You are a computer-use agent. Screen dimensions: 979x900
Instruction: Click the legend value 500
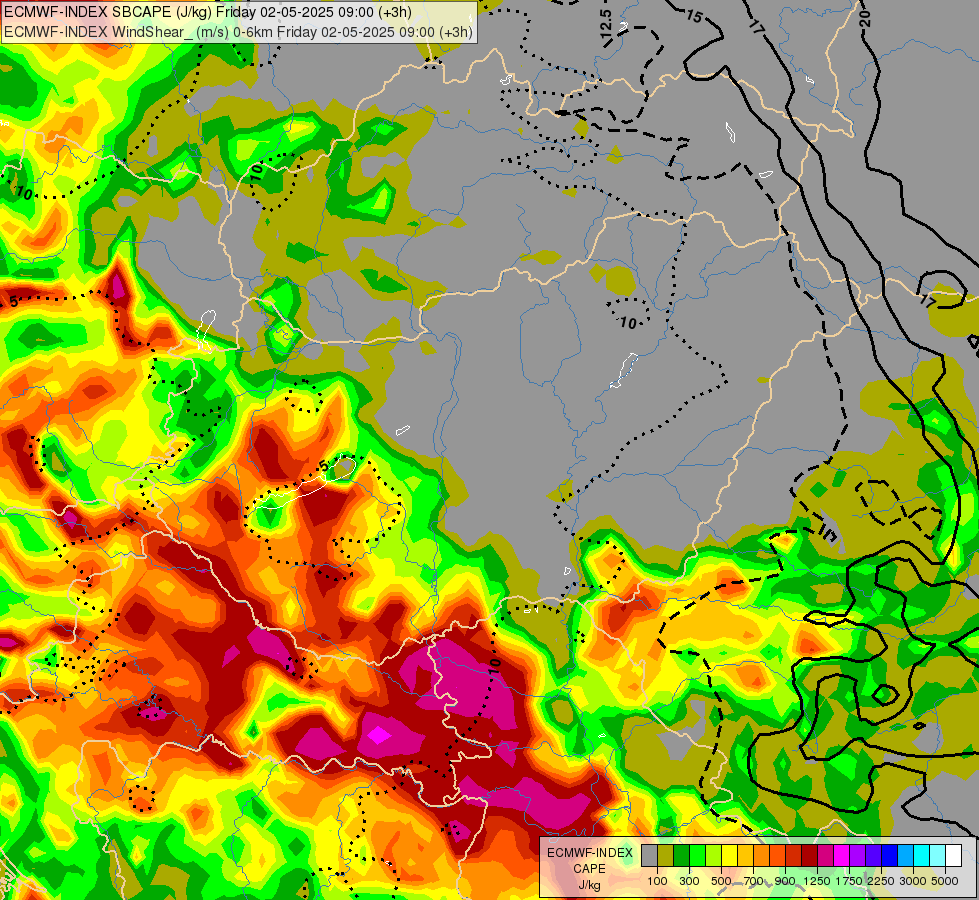[x=721, y=881]
